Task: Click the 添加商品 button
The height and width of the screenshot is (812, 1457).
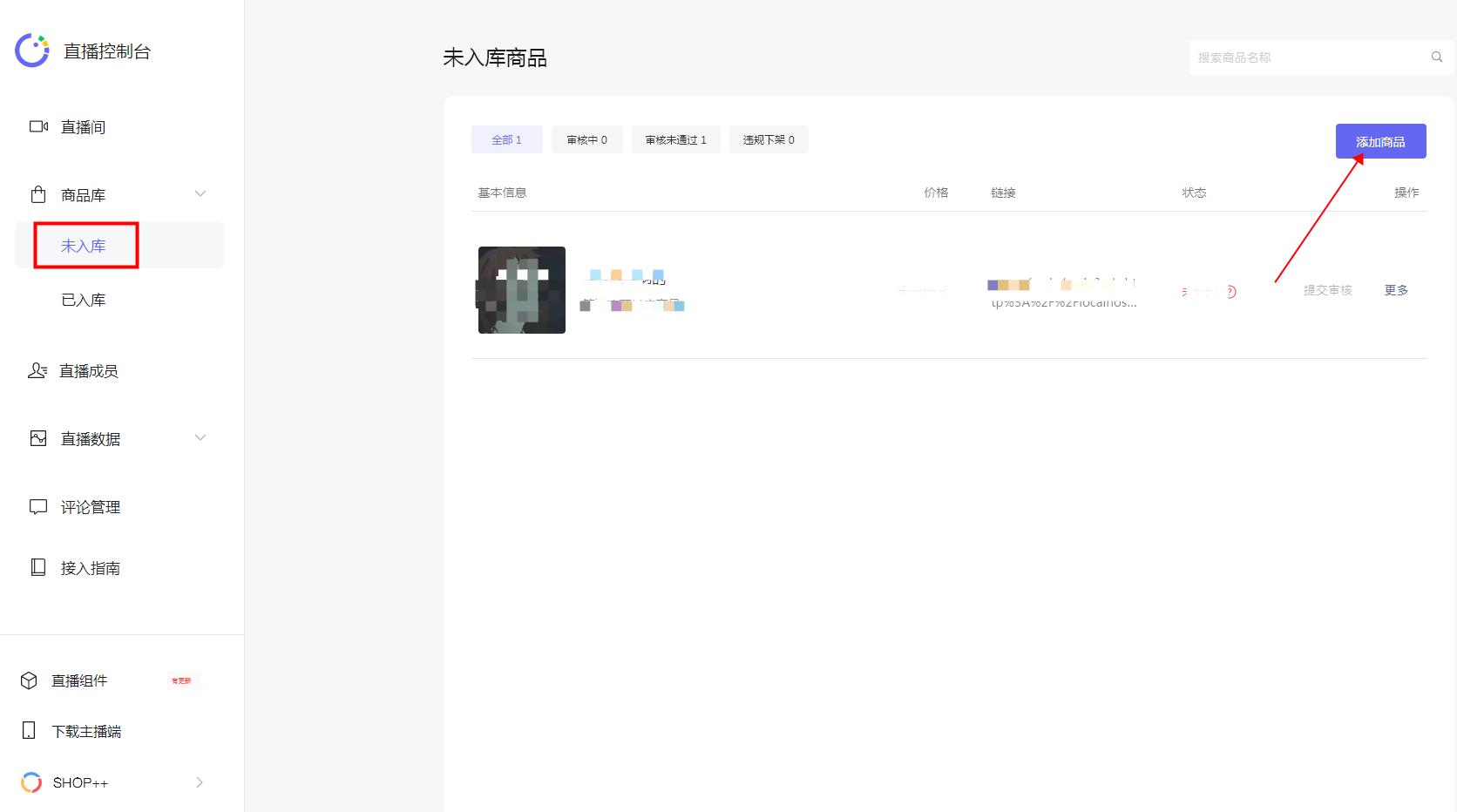Action: pos(1380,140)
